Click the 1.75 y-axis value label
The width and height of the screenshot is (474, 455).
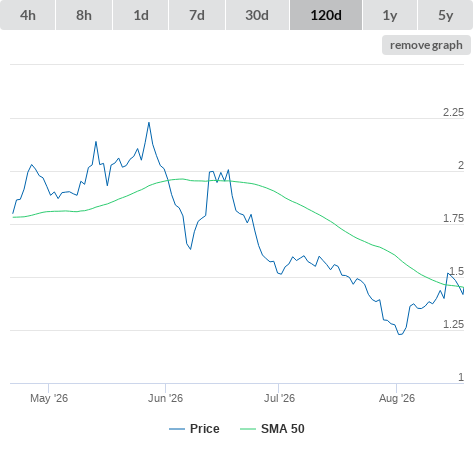[x=453, y=218]
